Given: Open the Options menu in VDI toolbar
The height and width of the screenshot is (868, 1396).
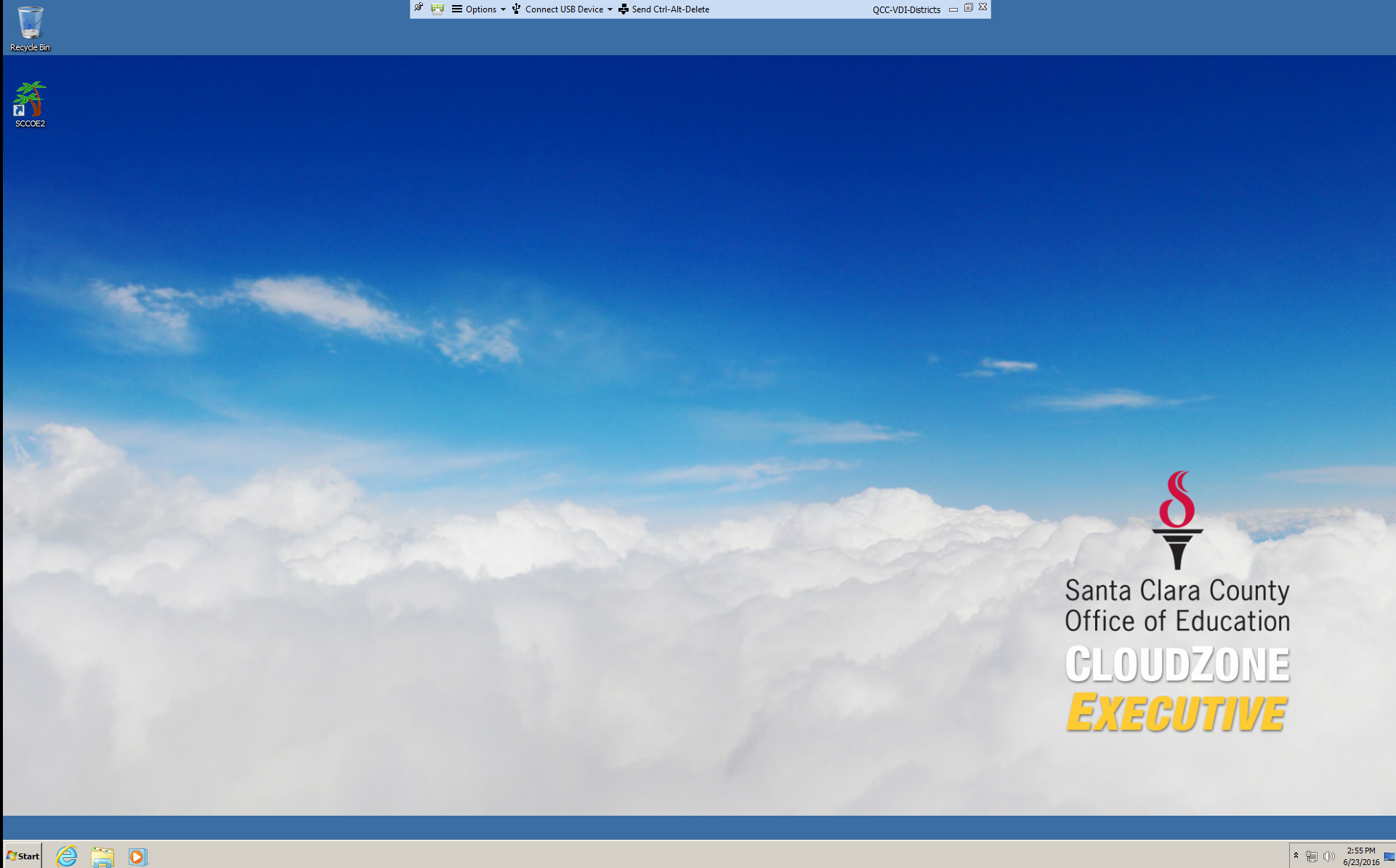Looking at the screenshot, I should 479,9.
